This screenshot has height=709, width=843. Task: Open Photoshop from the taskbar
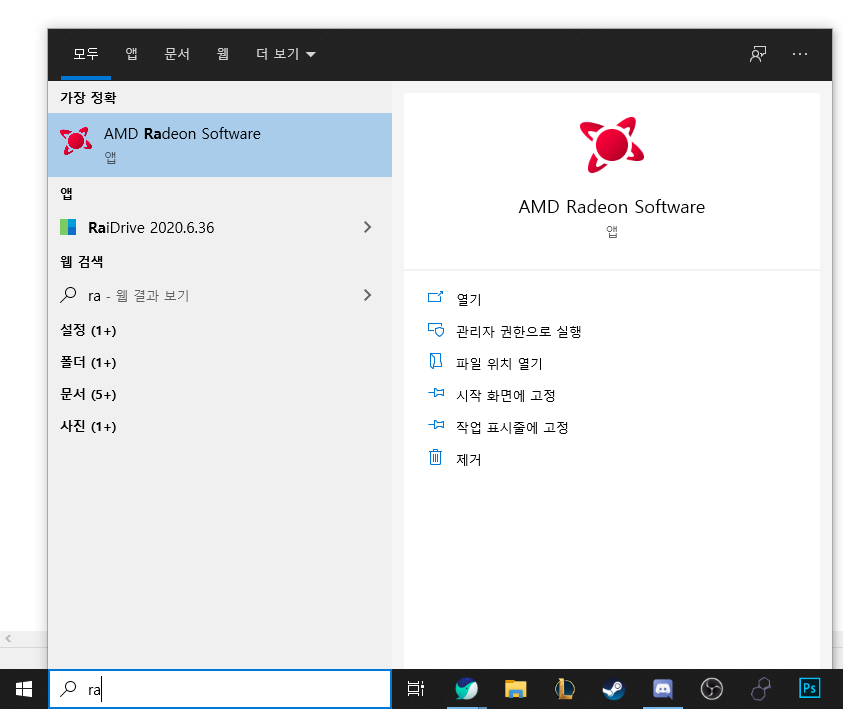point(810,689)
